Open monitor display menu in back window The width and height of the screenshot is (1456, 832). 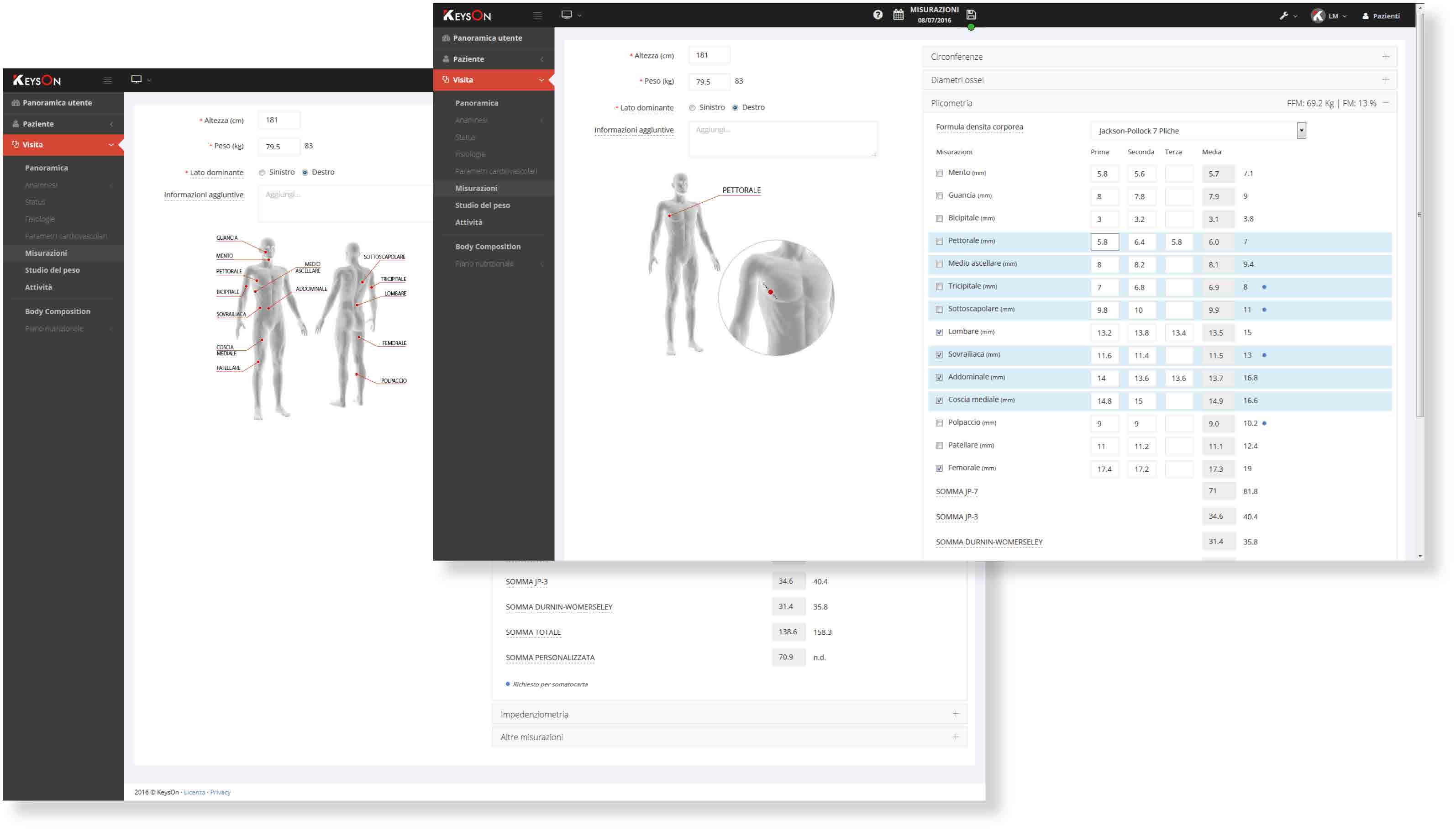(141, 79)
